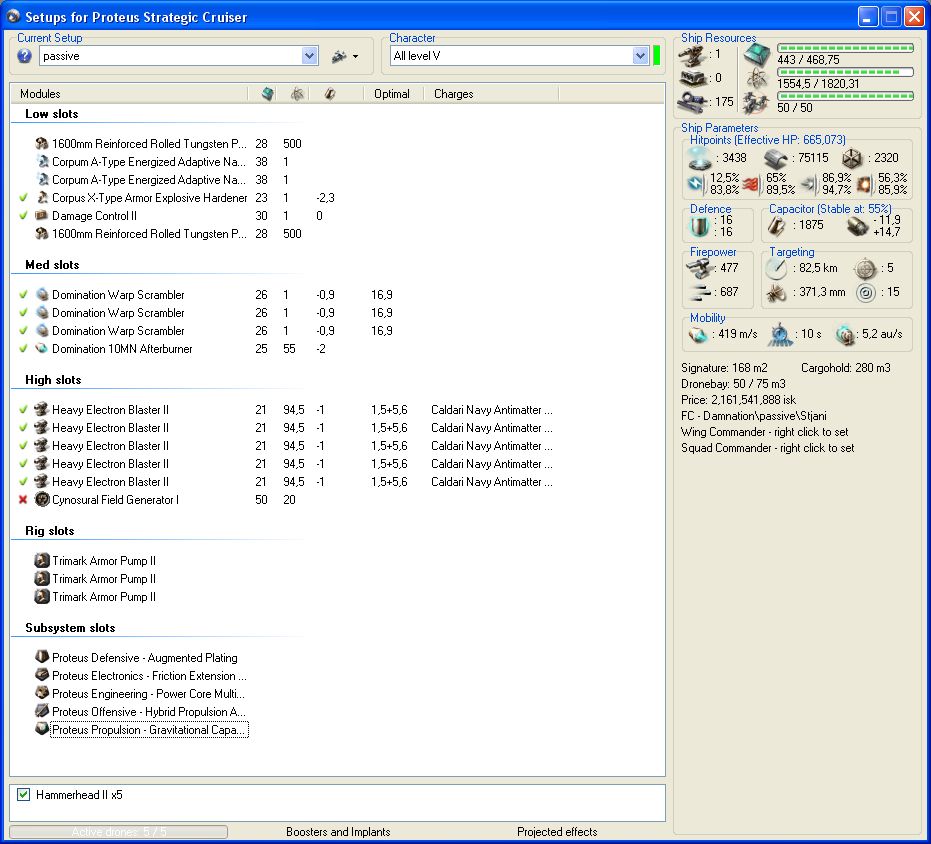Click the armor hitpoints icon
The width and height of the screenshot is (931, 844).
click(775, 158)
